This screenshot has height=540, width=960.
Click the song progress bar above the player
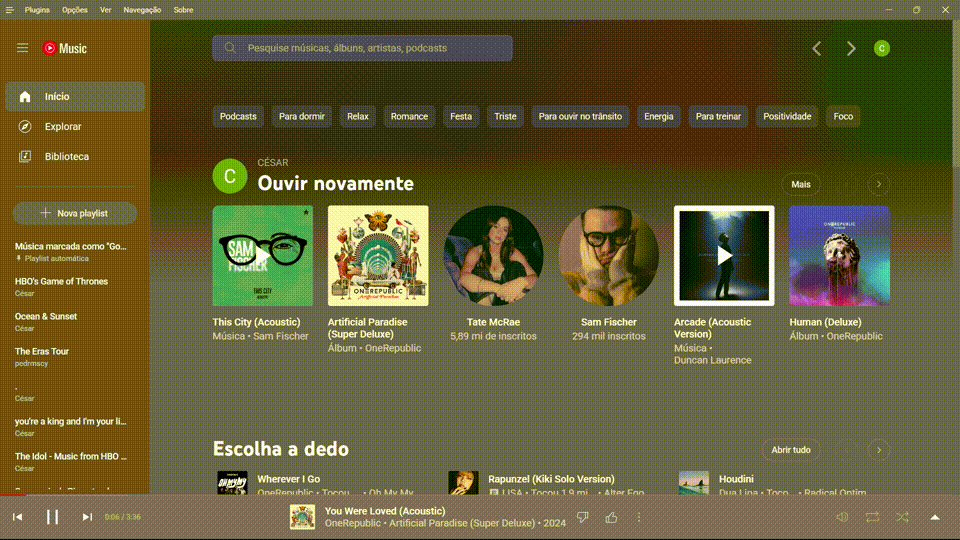pyautogui.click(x=480, y=495)
